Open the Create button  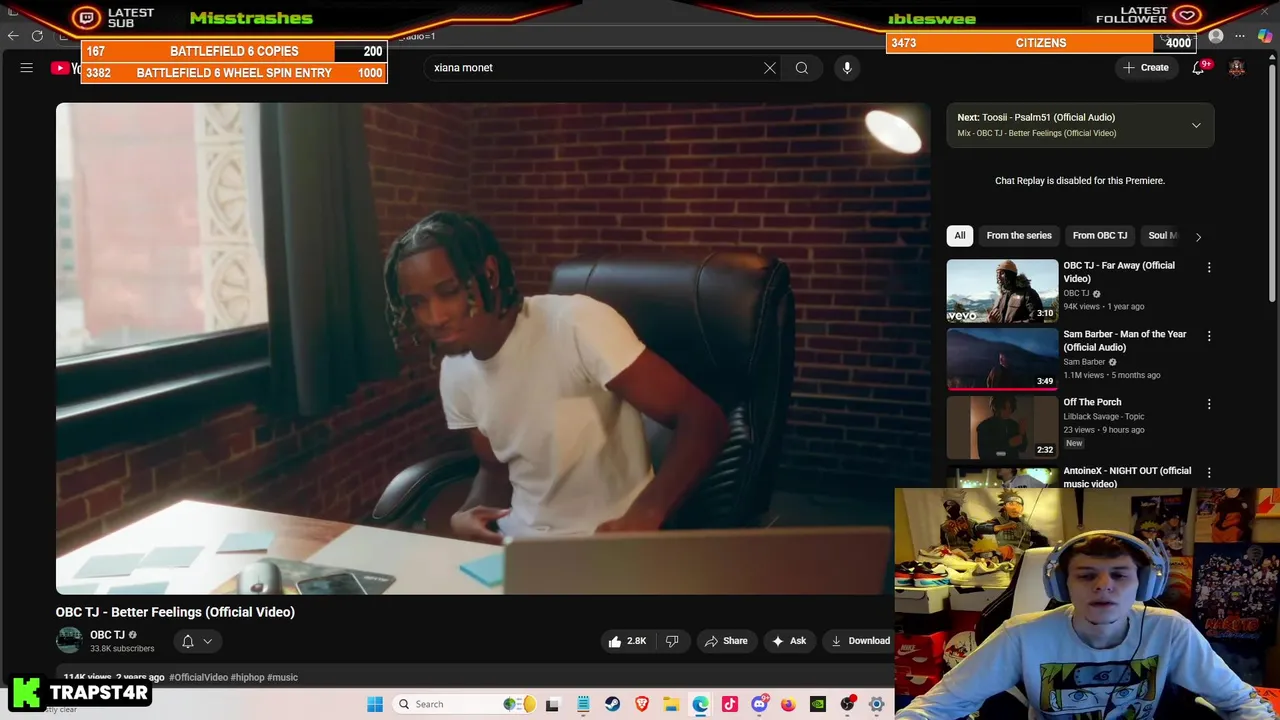(1146, 68)
